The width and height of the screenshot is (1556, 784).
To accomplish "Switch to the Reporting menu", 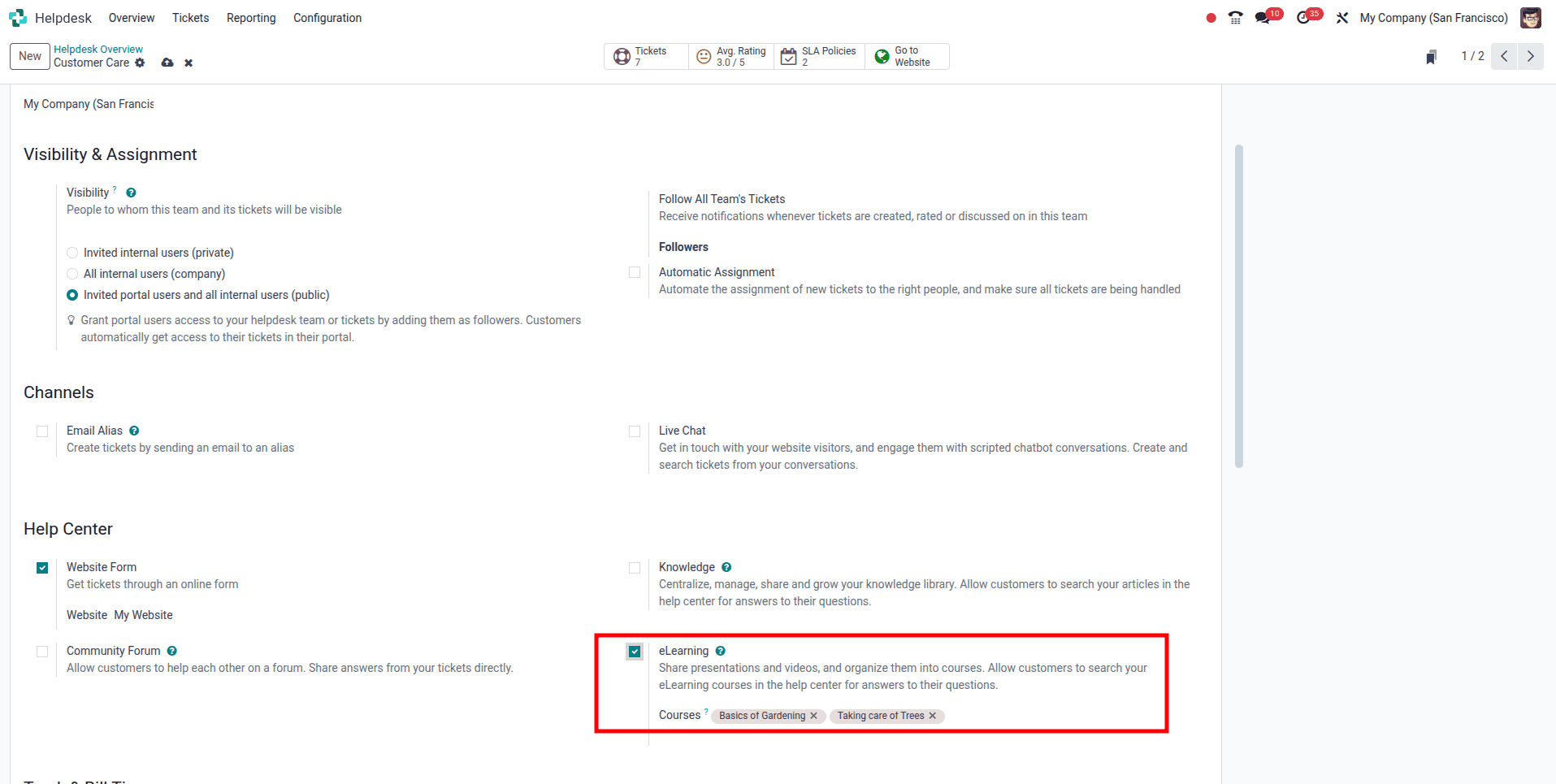I will [x=250, y=17].
